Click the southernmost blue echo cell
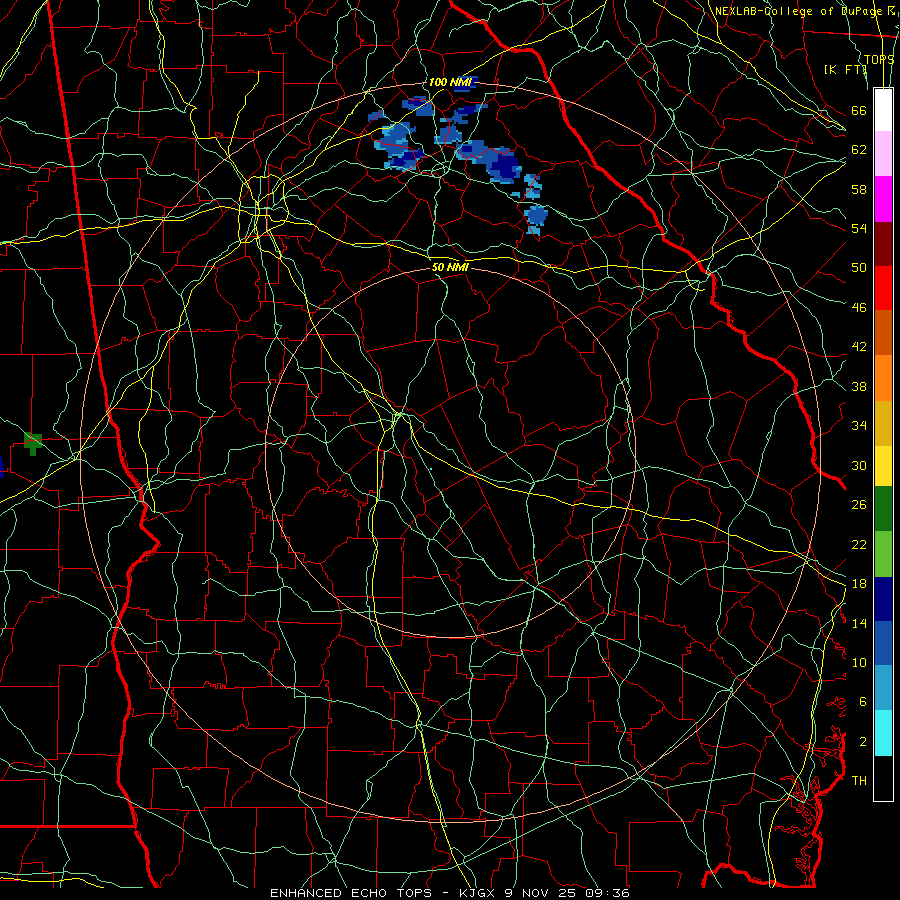This screenshot has height=900, width=900. pos(536,219)
